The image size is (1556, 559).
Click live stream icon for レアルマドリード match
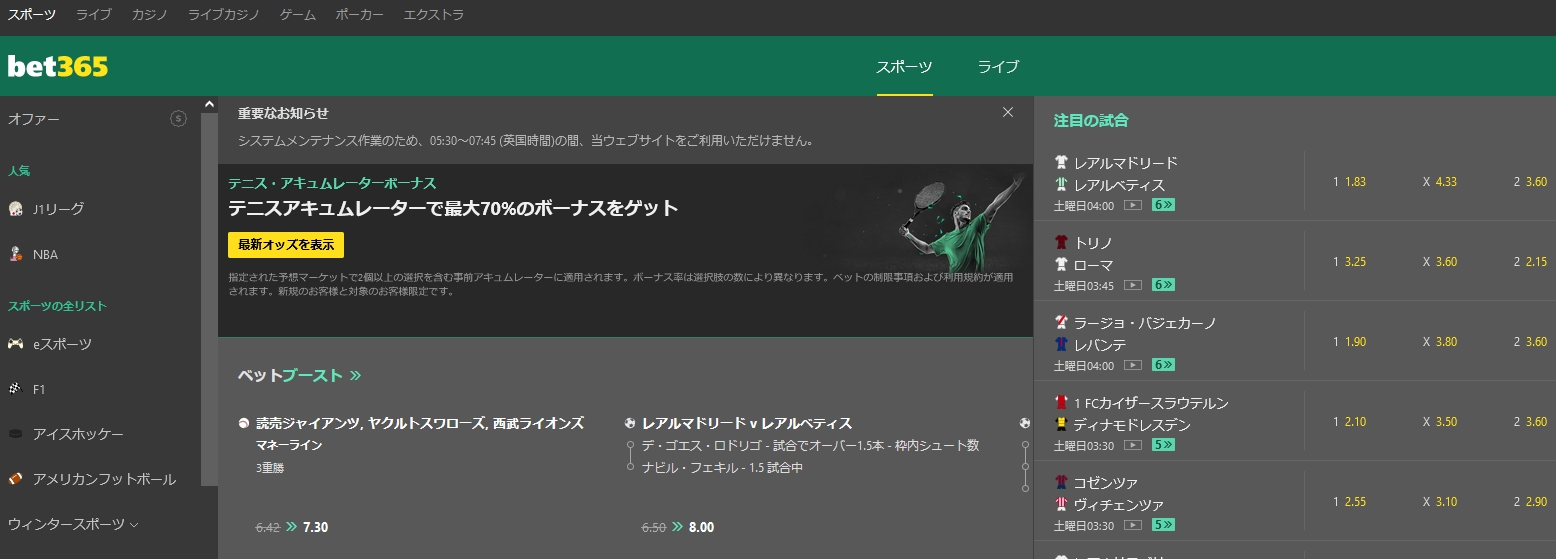coord(1133,205)
